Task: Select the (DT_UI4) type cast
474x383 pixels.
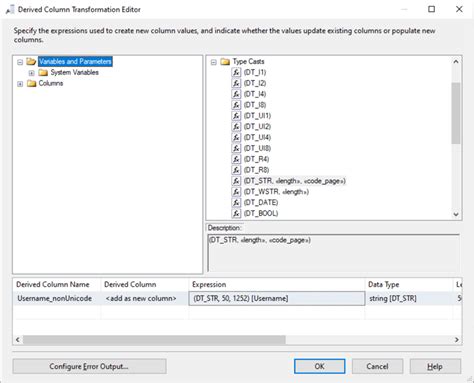Action: (257, 137)
